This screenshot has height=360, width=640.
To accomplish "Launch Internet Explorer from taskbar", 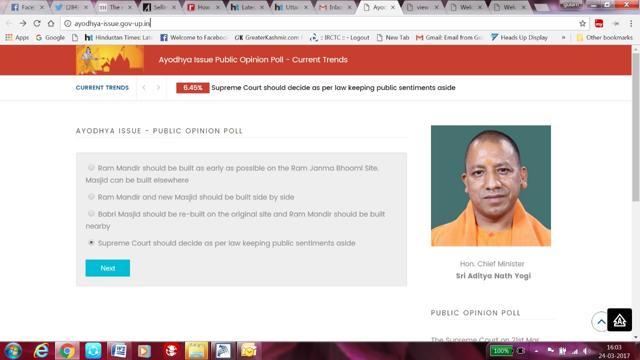I will [41, 351].
